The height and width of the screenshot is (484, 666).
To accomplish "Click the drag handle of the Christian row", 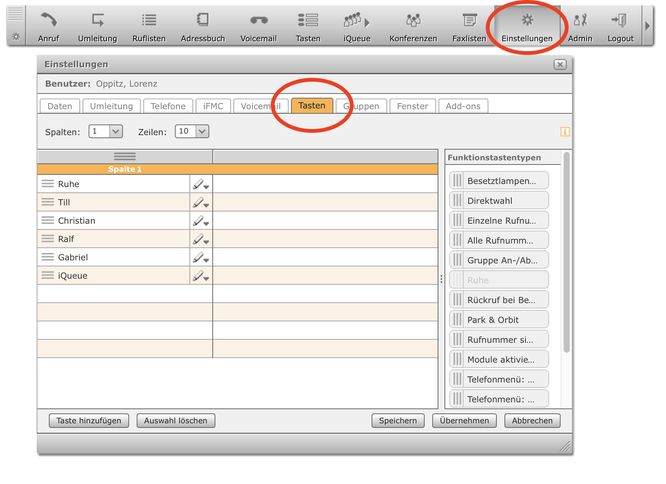I will (48, 220).
